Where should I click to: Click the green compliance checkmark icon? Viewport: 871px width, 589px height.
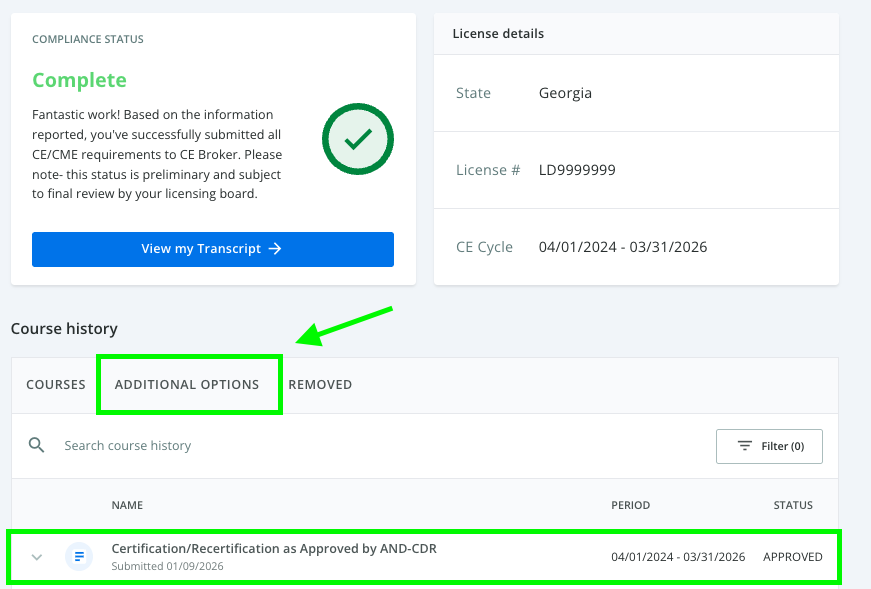tap(357, 141)
